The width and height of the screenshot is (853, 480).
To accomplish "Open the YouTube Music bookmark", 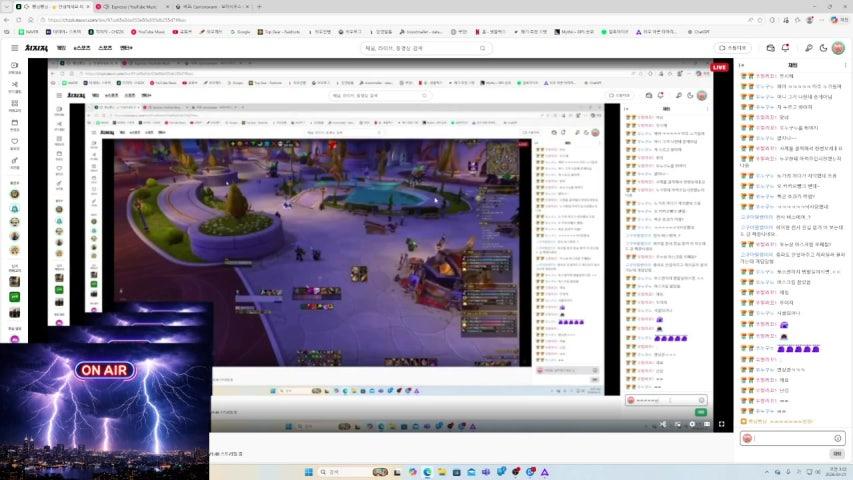I will pyautogui.click(x=148, y=32).
